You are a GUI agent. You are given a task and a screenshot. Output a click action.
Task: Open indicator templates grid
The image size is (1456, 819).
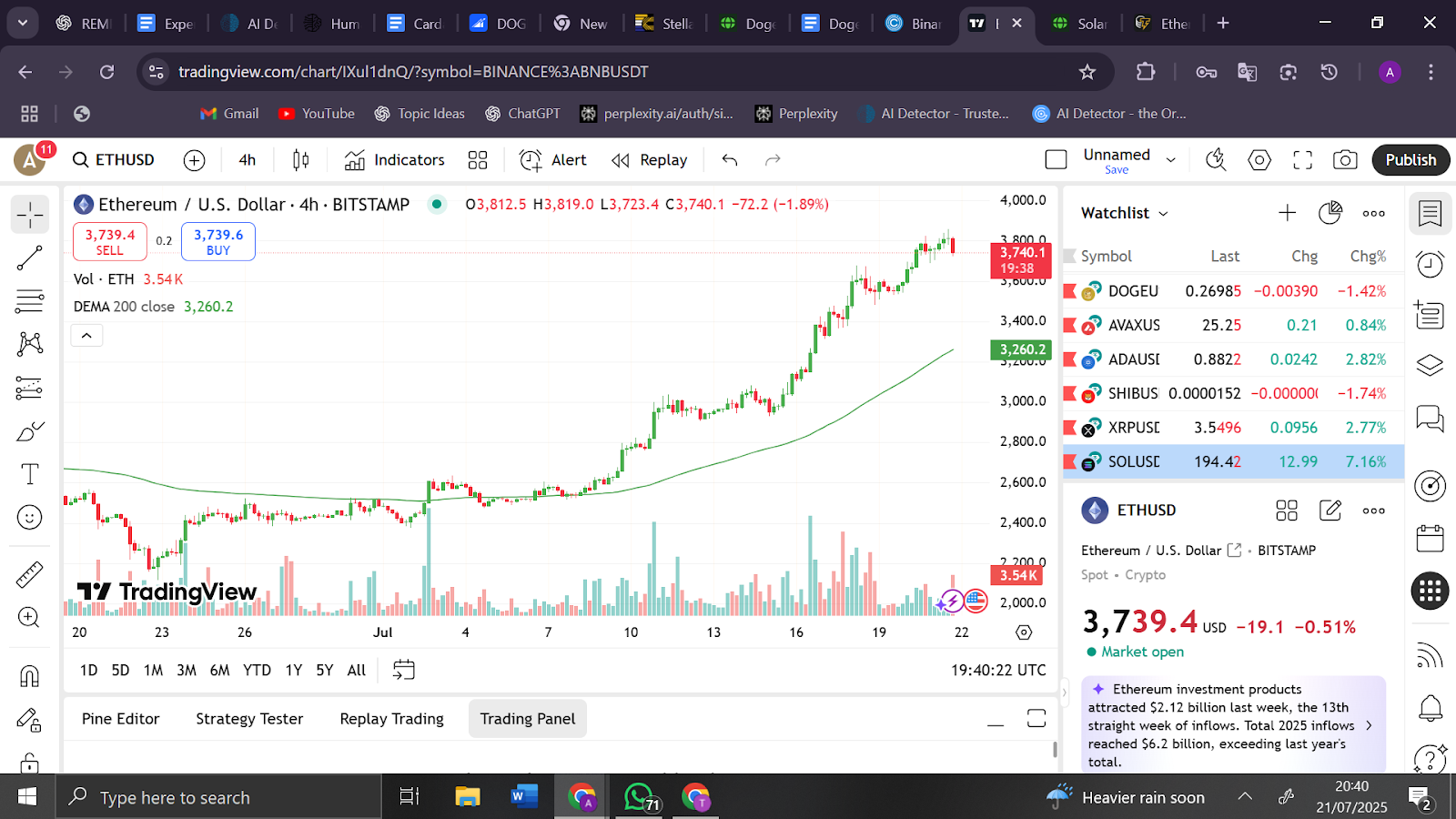click(x=478, y=160)
